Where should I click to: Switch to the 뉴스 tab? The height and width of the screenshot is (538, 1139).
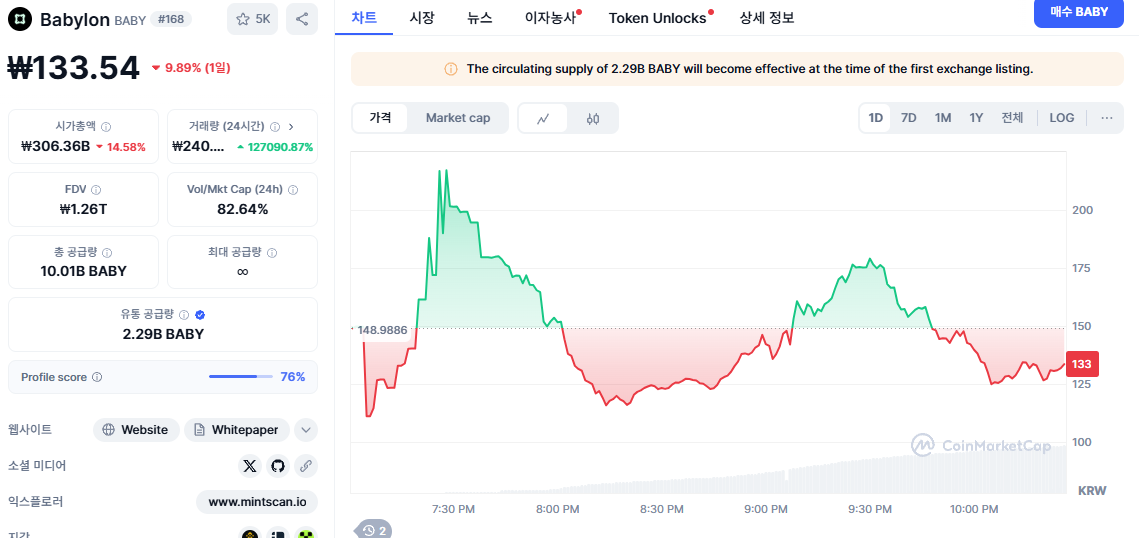(x=480, y=17)
